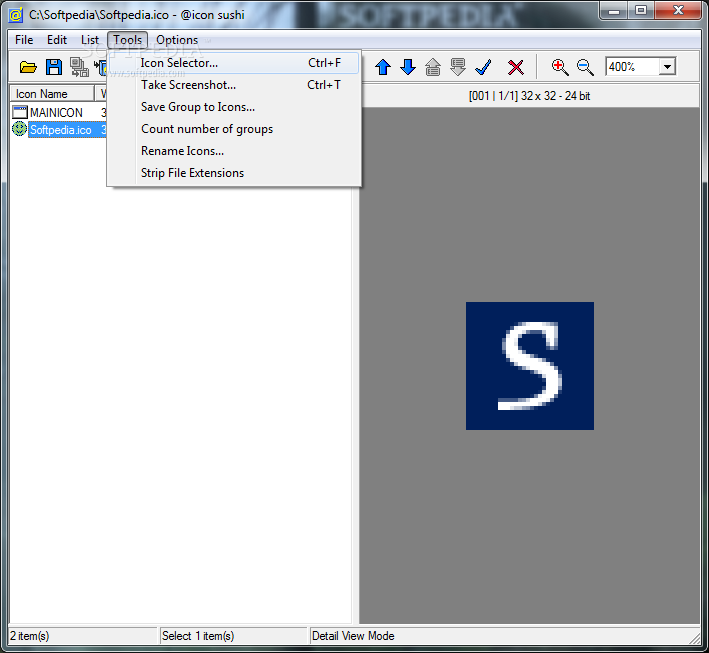Open the 400% zoom dropdown arrow
Screen dimensions: 709x653
click(667, 66)
